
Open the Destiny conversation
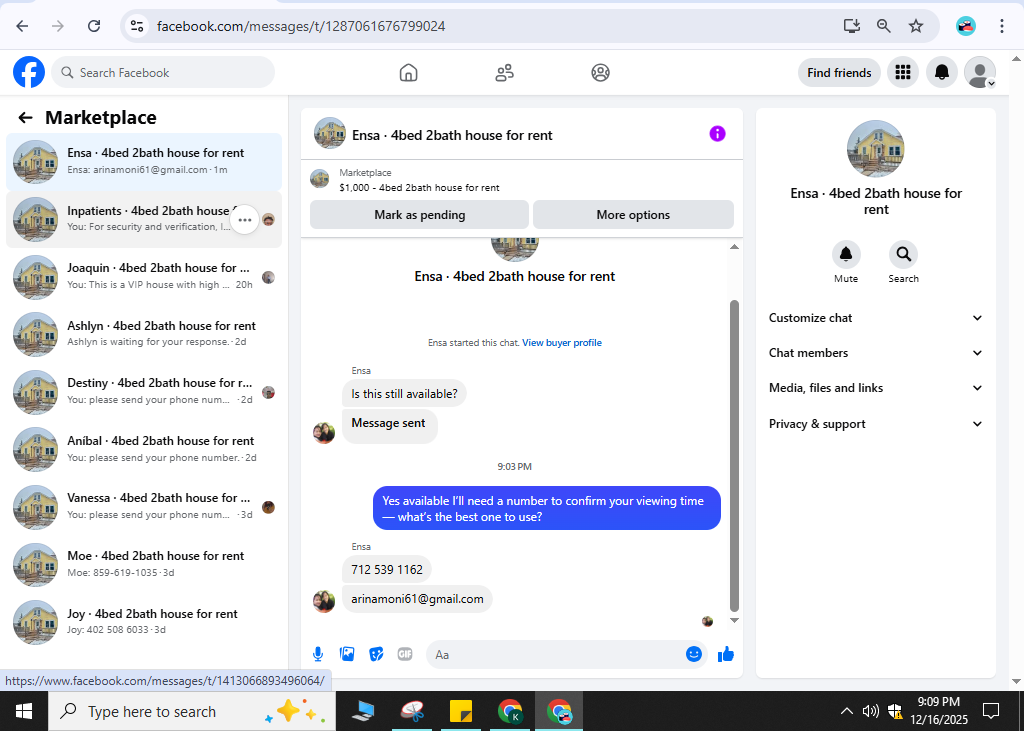point(144,392)
